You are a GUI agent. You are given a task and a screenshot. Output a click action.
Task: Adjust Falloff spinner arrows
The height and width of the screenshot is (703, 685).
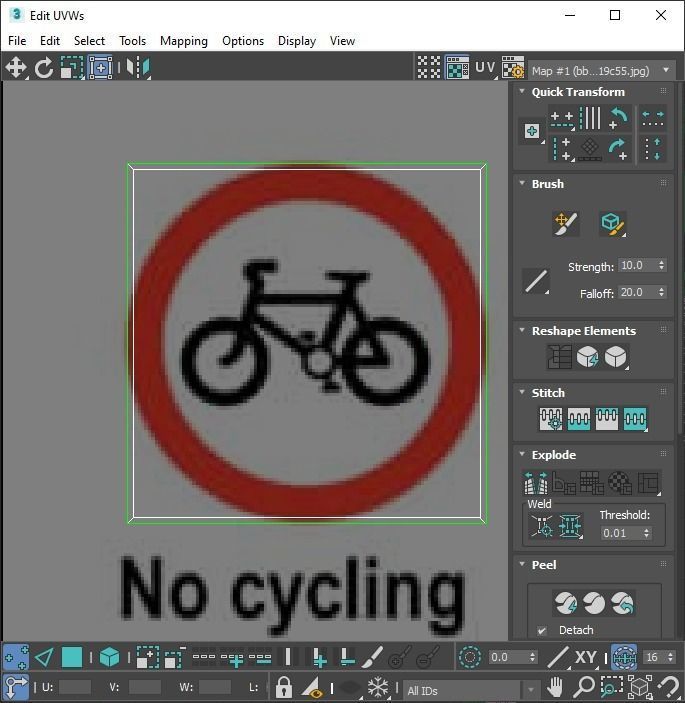[x=662, y=292]
